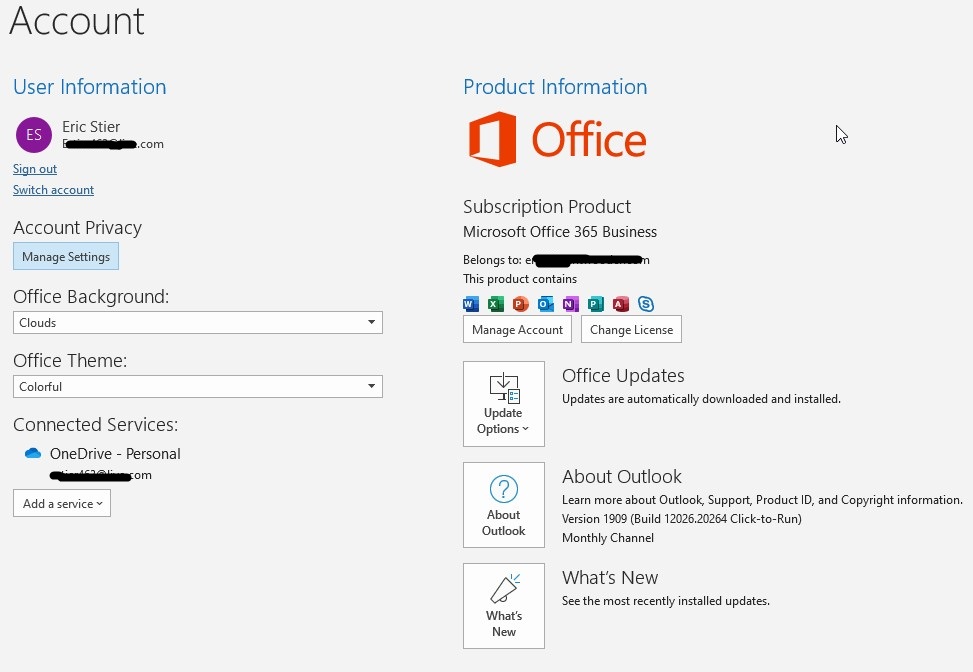Click the Connected Services heading
The height and width of the screenshot is (672, 973).
[96, 424]
